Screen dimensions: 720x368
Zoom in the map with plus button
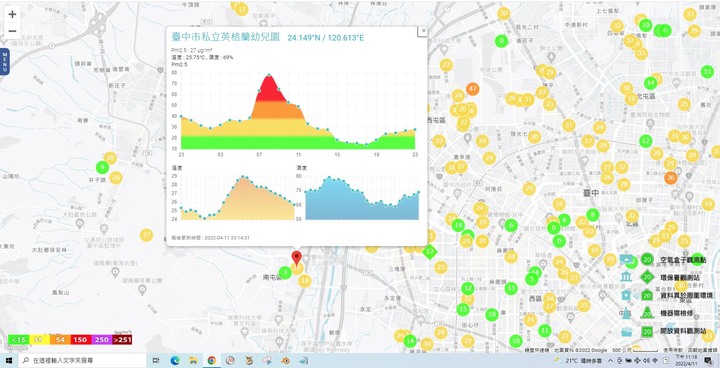12,14
